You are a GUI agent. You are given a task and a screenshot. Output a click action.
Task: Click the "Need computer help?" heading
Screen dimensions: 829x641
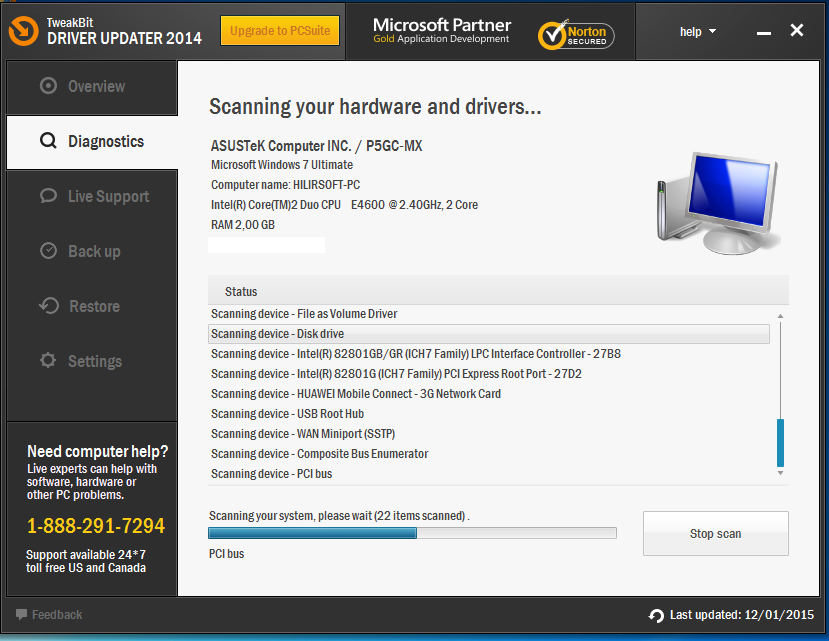coord(97,451)
